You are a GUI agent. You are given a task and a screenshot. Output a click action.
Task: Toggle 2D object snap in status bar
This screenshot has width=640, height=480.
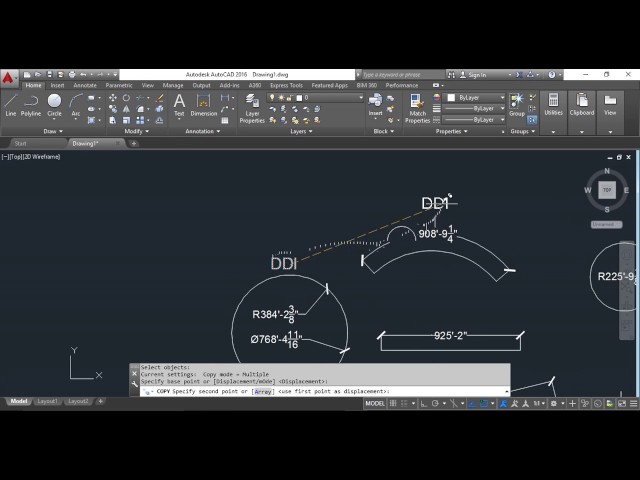[x=484, y=404]
